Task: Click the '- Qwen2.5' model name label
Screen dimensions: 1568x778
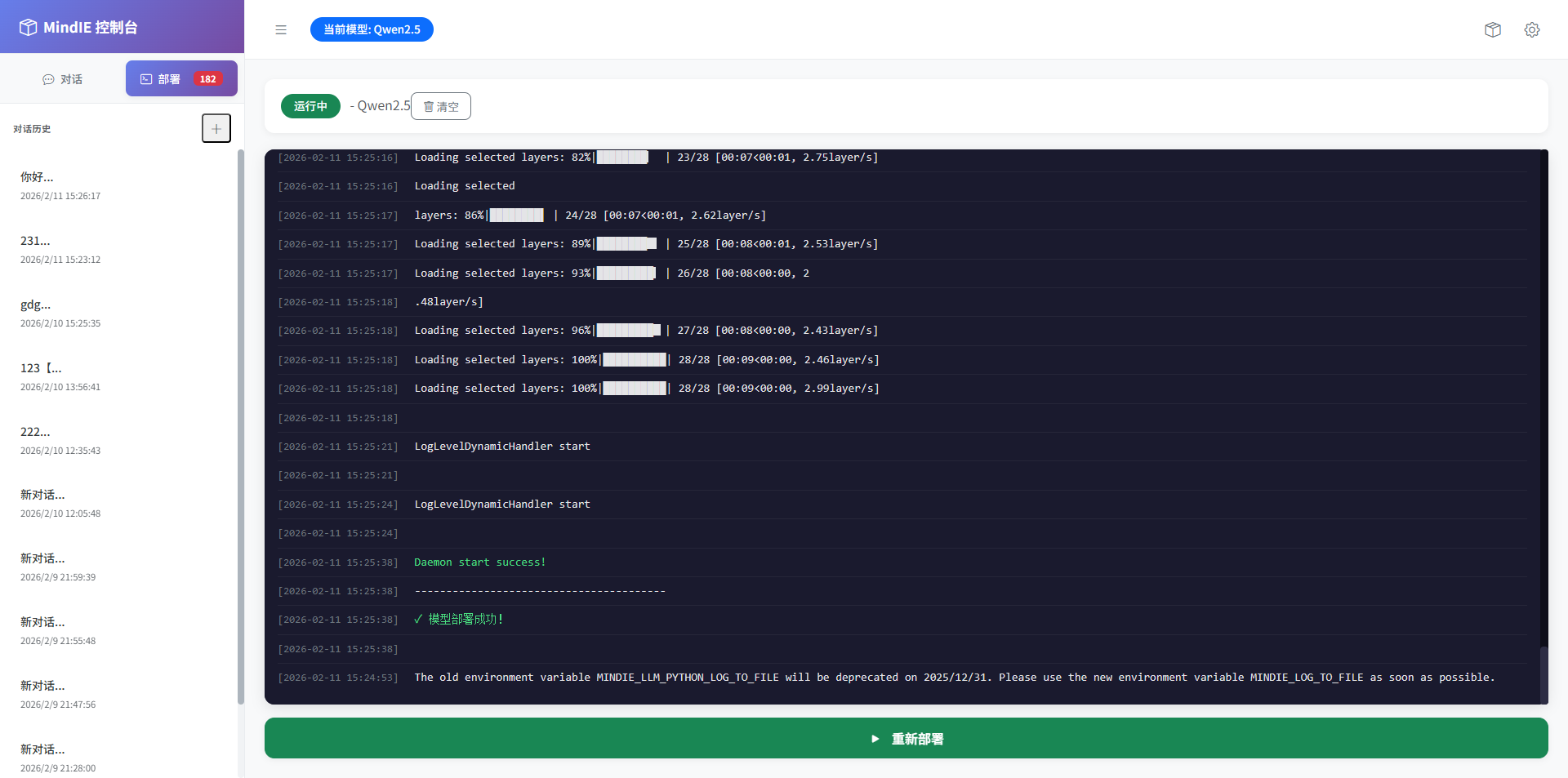Action: click(380, 106)
